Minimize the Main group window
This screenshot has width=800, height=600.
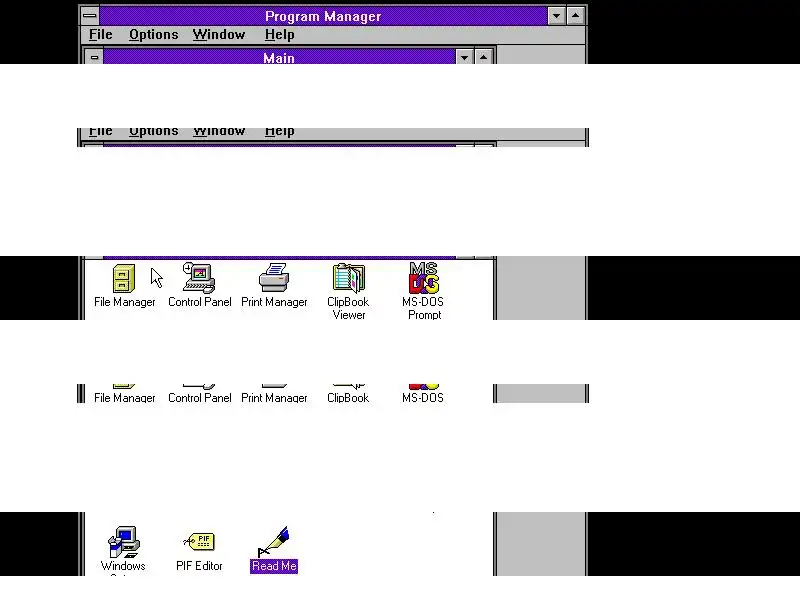(x=464, y=57)
